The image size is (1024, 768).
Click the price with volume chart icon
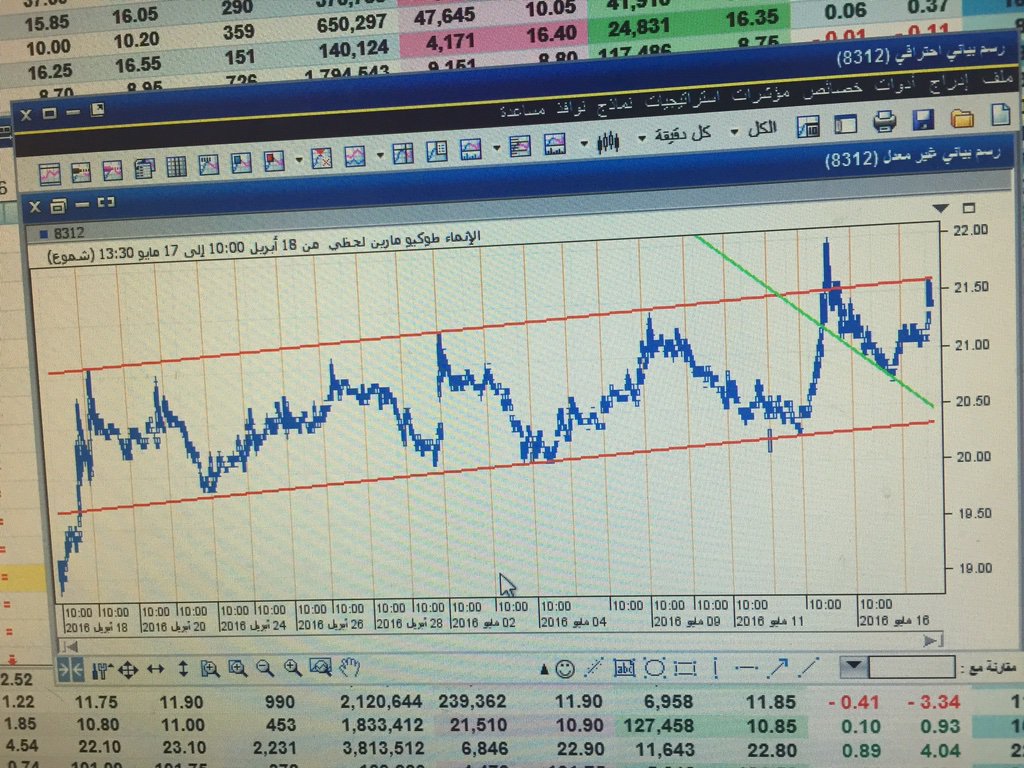(554, 144)
